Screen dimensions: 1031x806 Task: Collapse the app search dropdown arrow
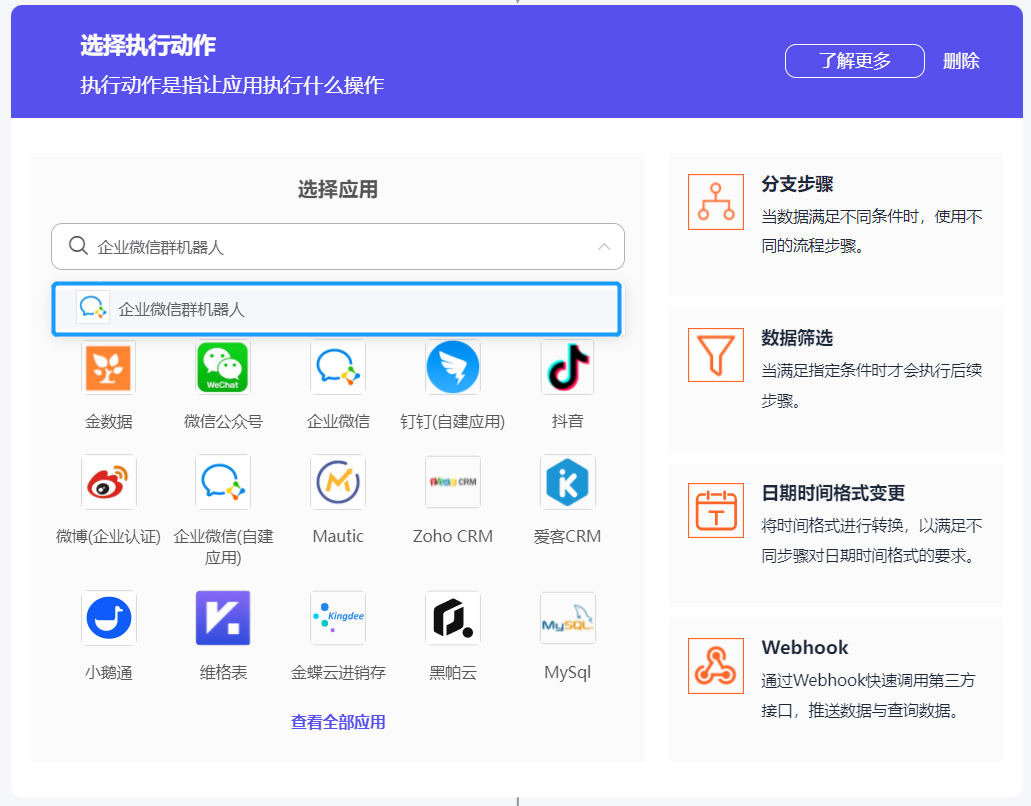click(604, 247)
